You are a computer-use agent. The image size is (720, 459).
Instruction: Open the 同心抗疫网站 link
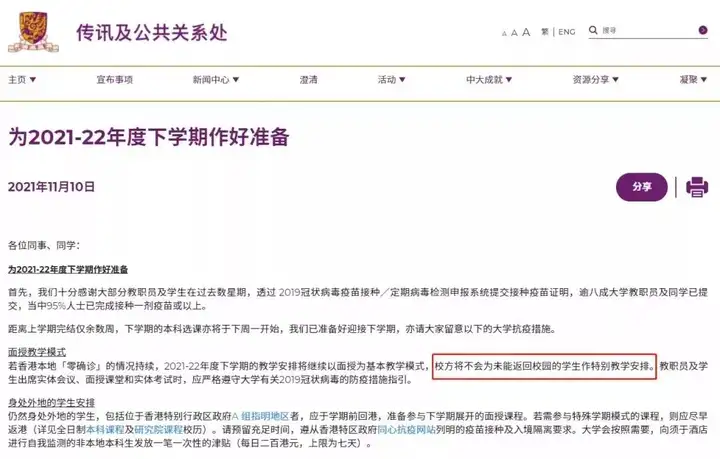point(406,430)
